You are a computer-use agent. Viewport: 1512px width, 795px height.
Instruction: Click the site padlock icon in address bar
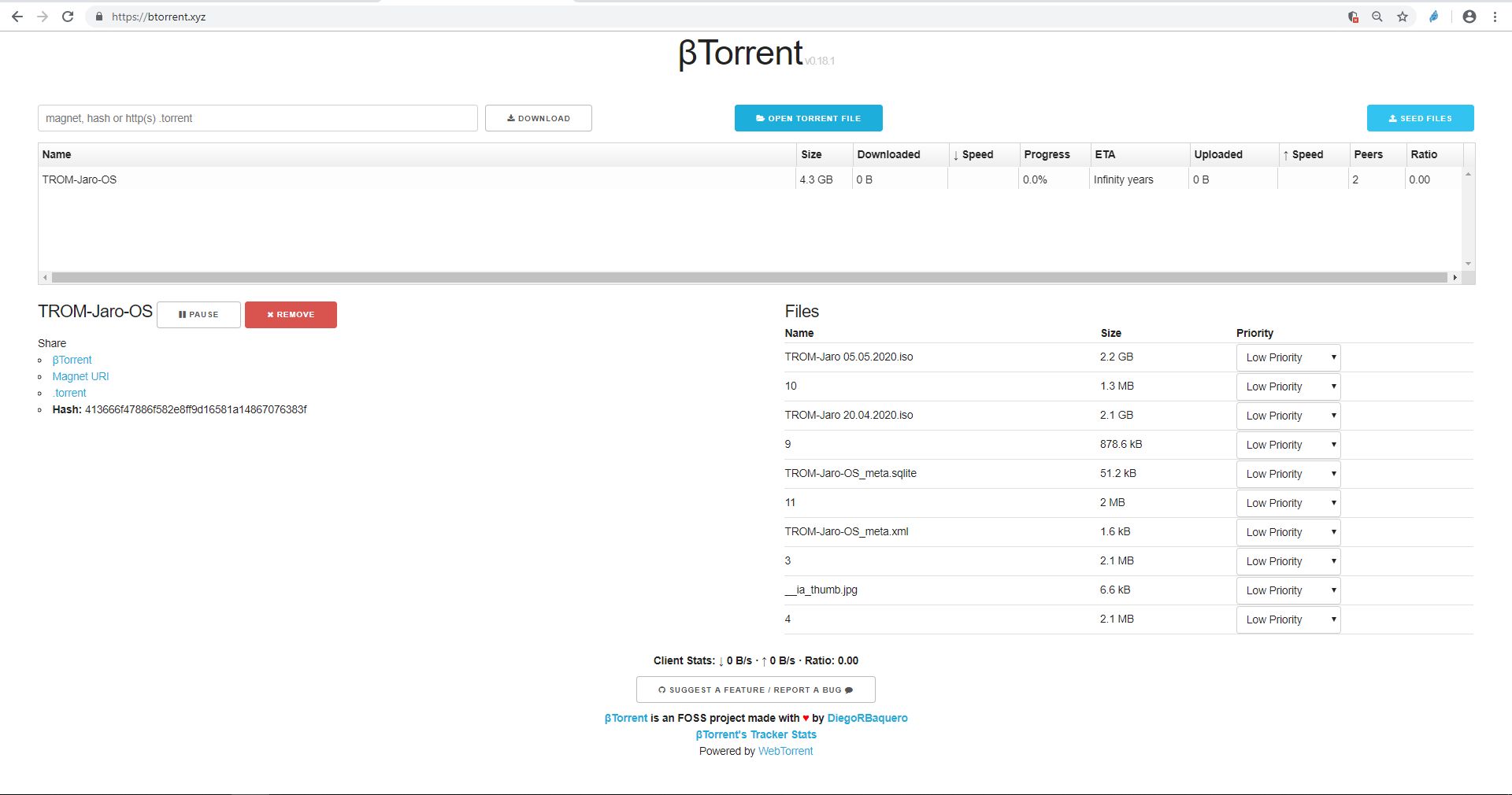pyautogui.click(x=98, y=17)
